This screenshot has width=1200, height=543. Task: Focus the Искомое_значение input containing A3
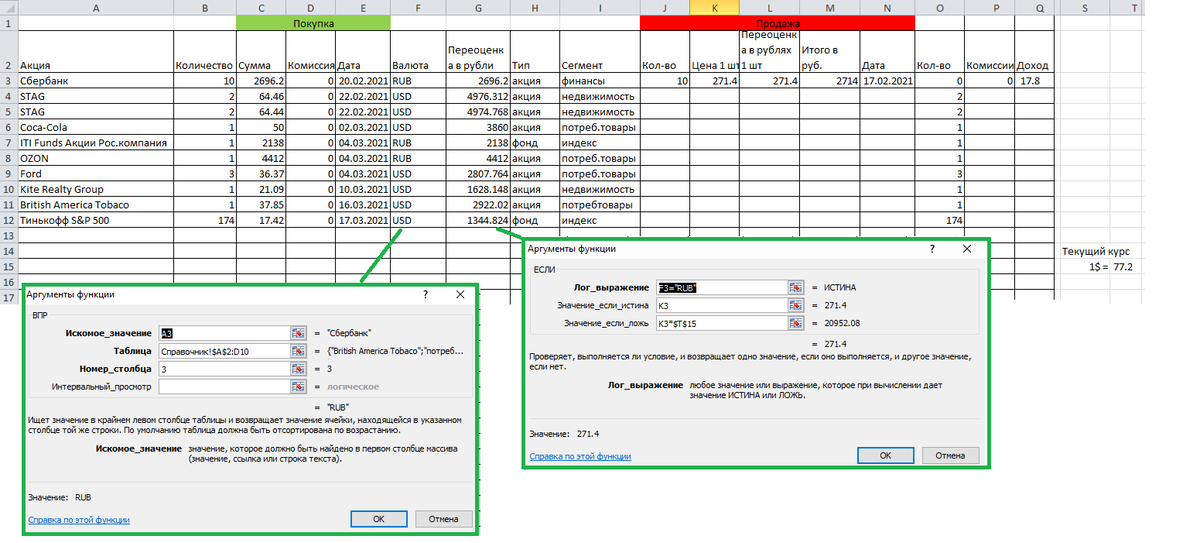point(223,333)
